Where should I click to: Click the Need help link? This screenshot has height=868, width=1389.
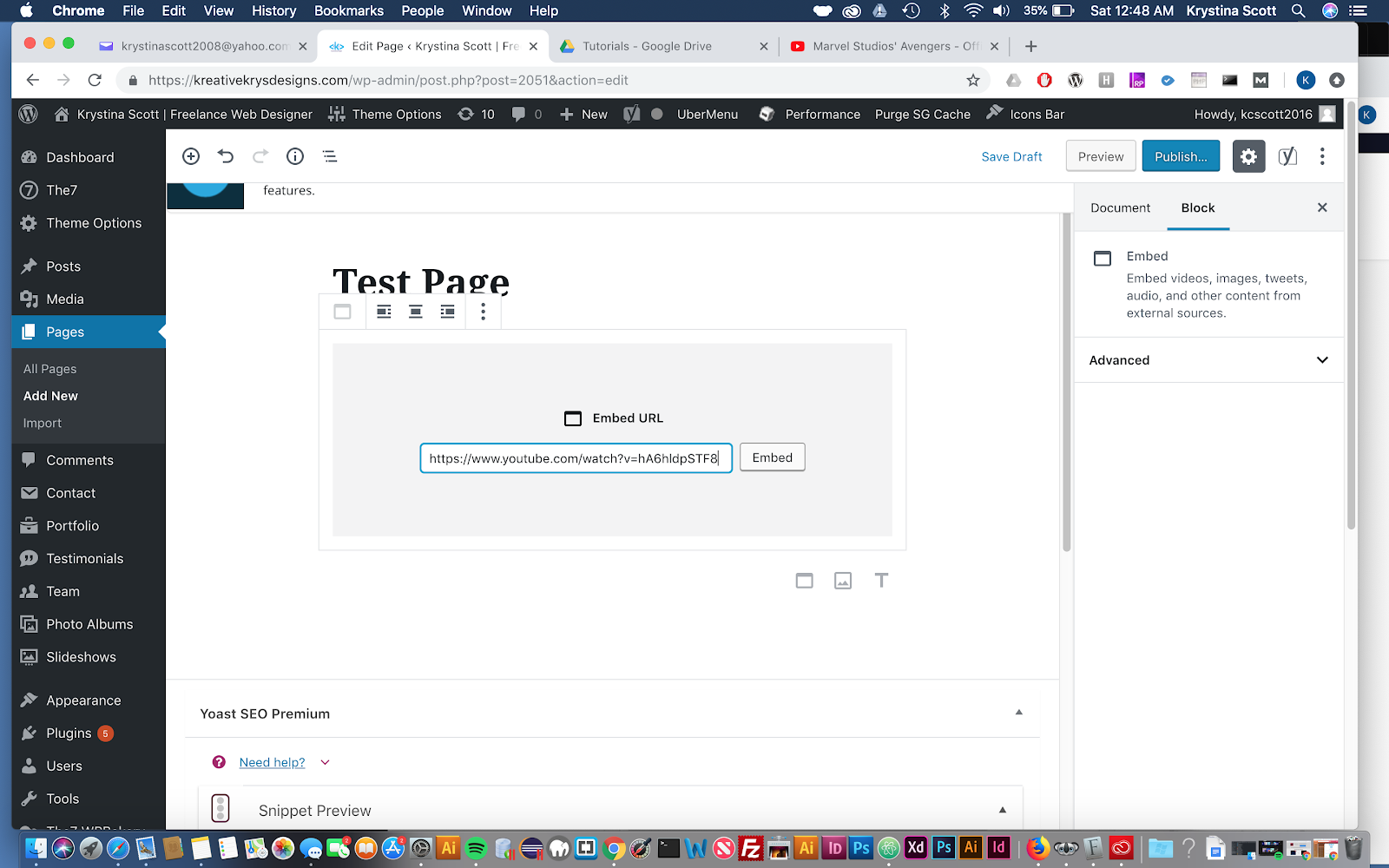[x=272, y=762]
